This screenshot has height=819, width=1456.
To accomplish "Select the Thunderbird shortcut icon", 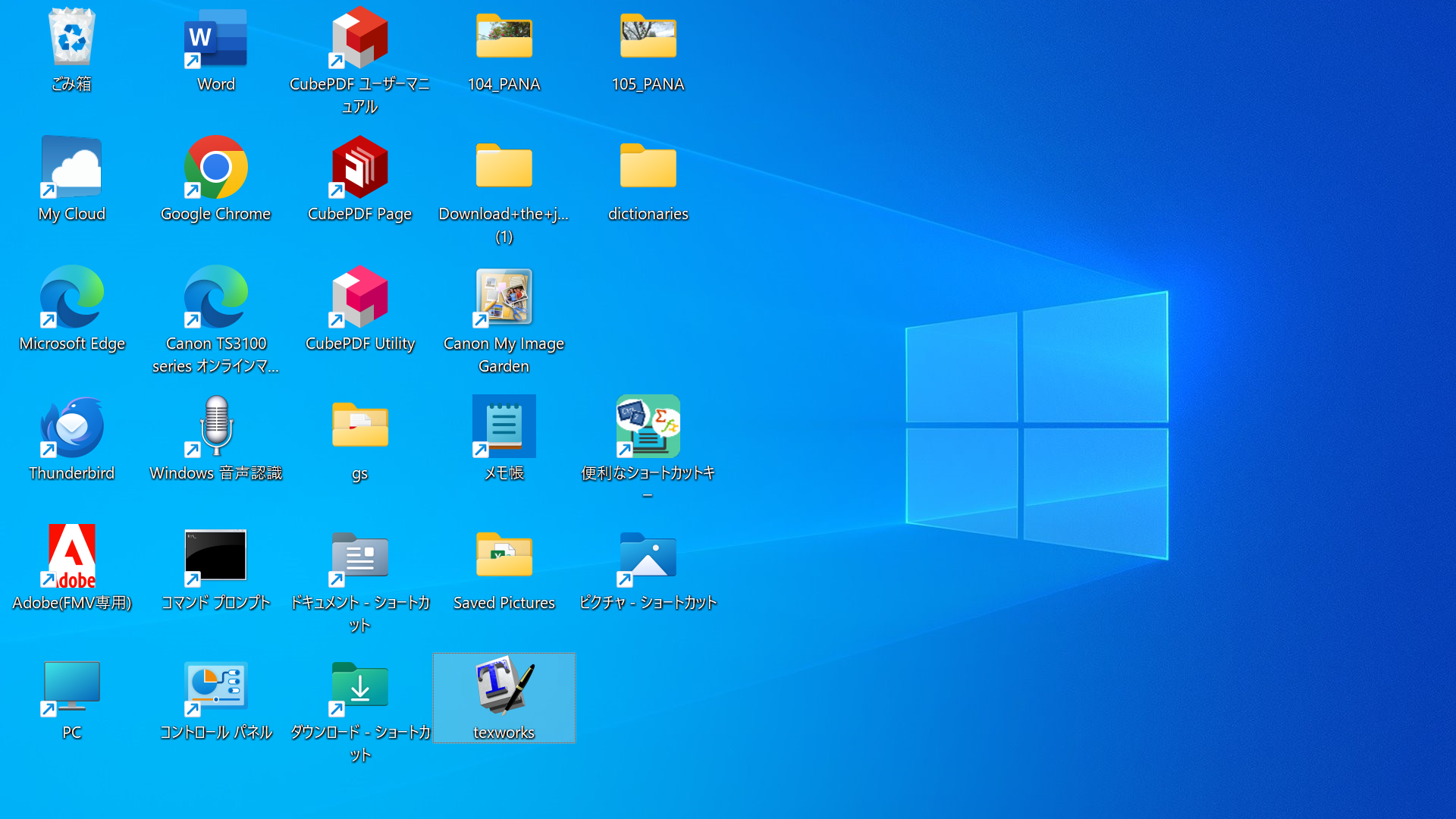I will pos(71,426).
